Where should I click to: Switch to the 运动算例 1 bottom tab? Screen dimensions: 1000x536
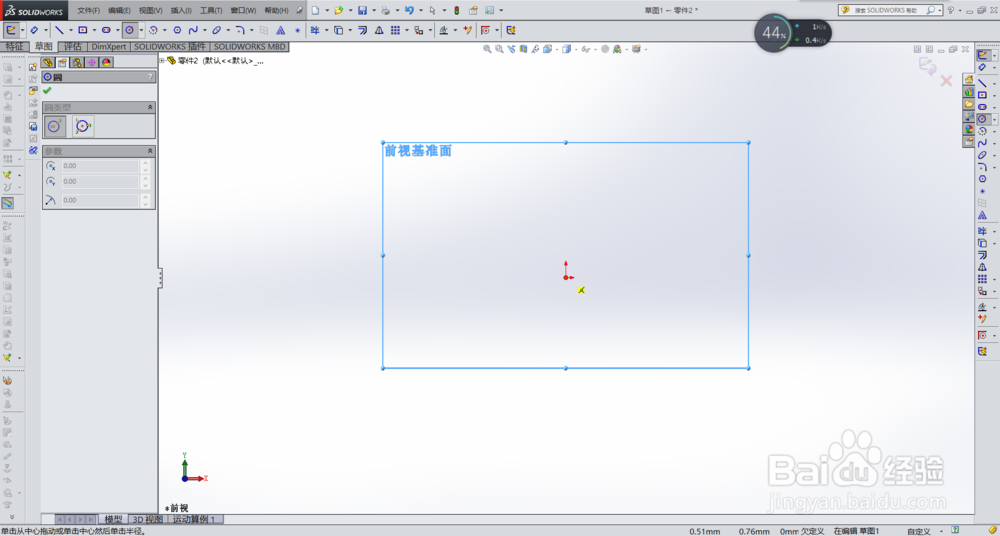click(x=194, y=519)
